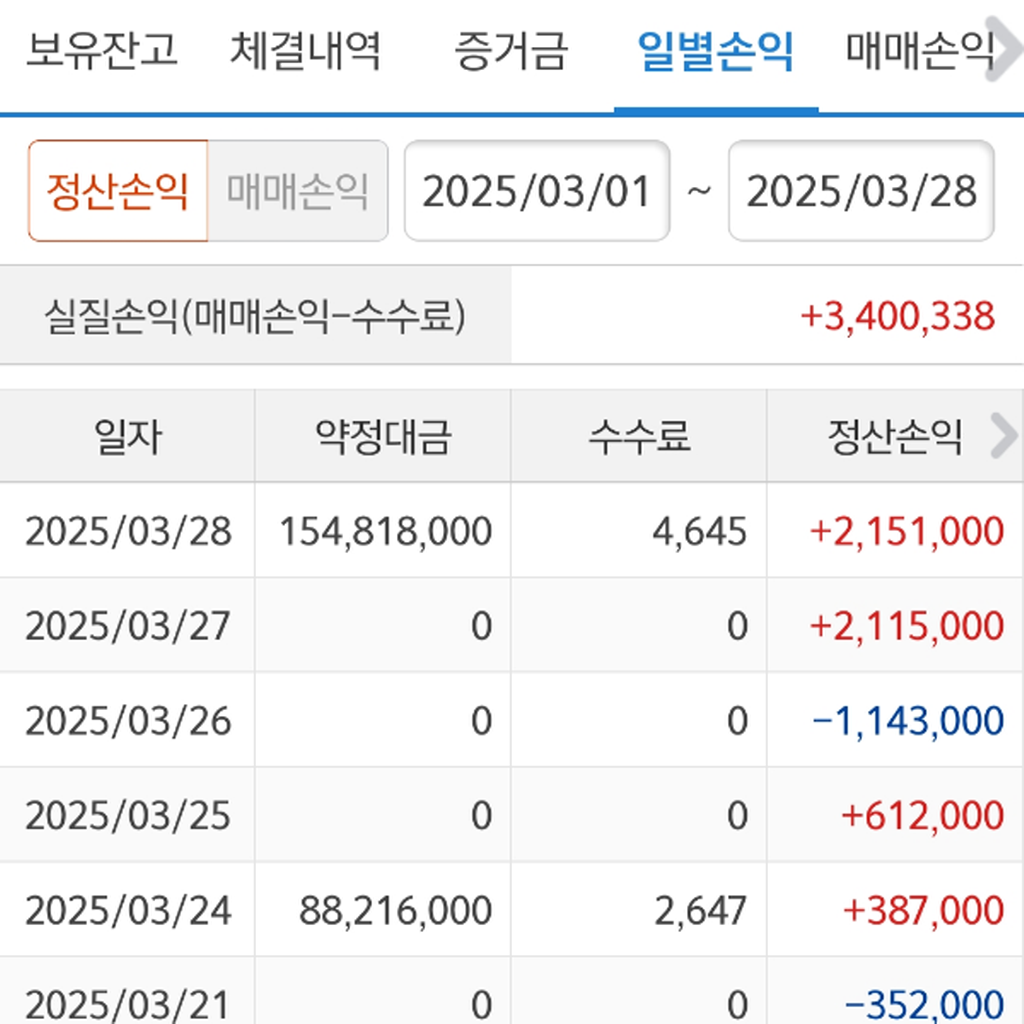Switch to the top 매매손익 tab
1024x1024 pixels.
pyautogui.click(x=920, y=50)
